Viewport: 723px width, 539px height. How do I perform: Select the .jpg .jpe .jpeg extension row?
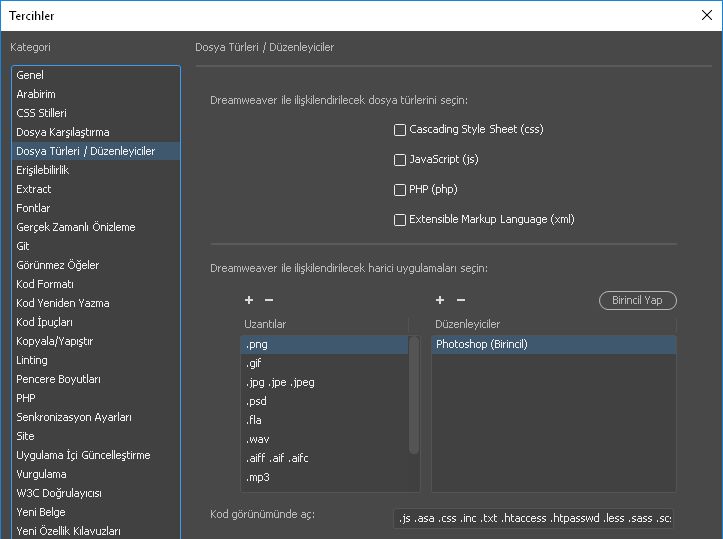280,382
